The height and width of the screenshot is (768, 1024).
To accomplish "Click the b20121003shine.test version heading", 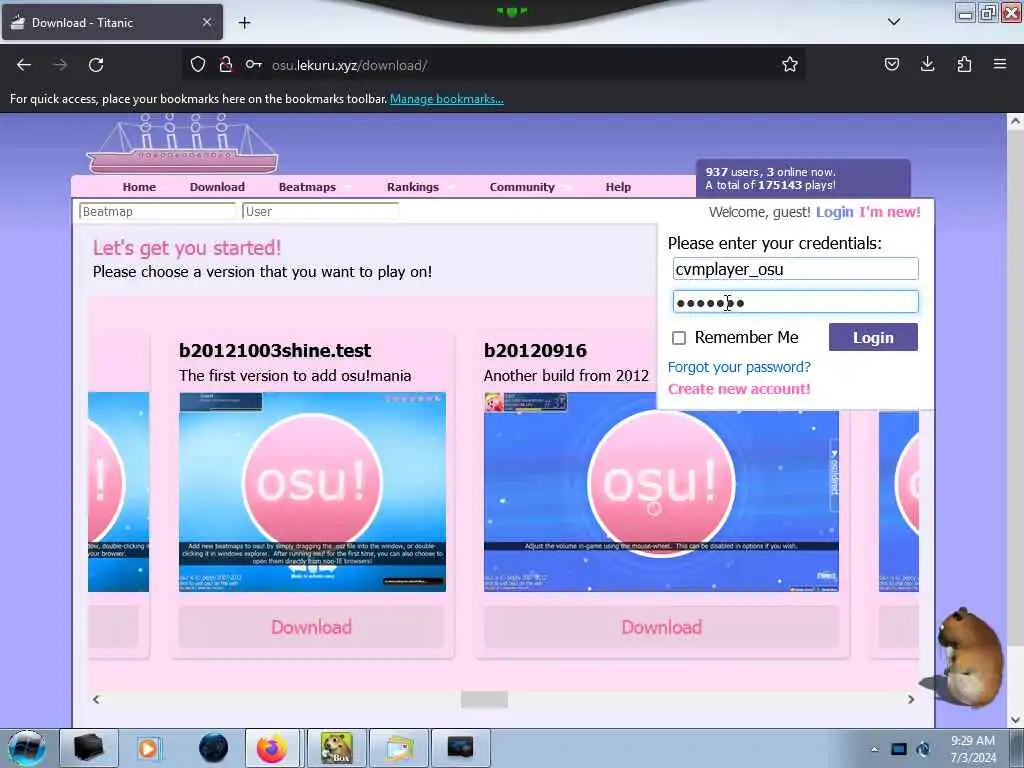I will coord(275,351).
